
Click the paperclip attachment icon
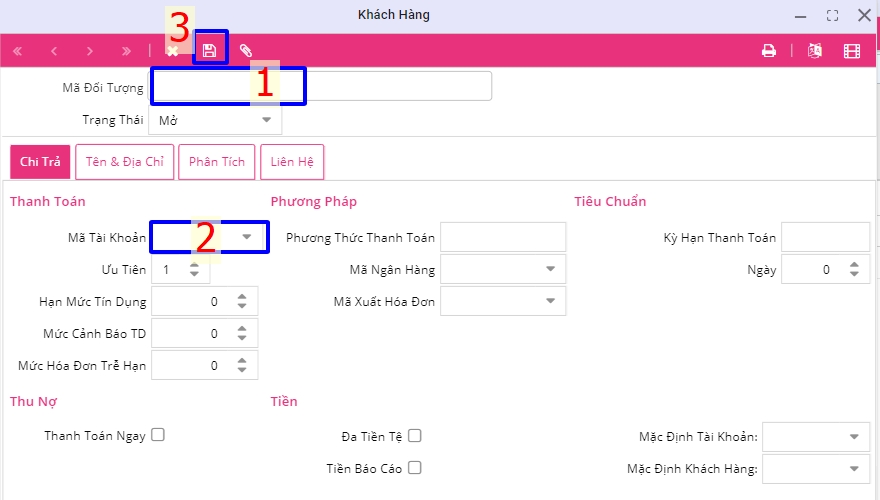[246, 51]
